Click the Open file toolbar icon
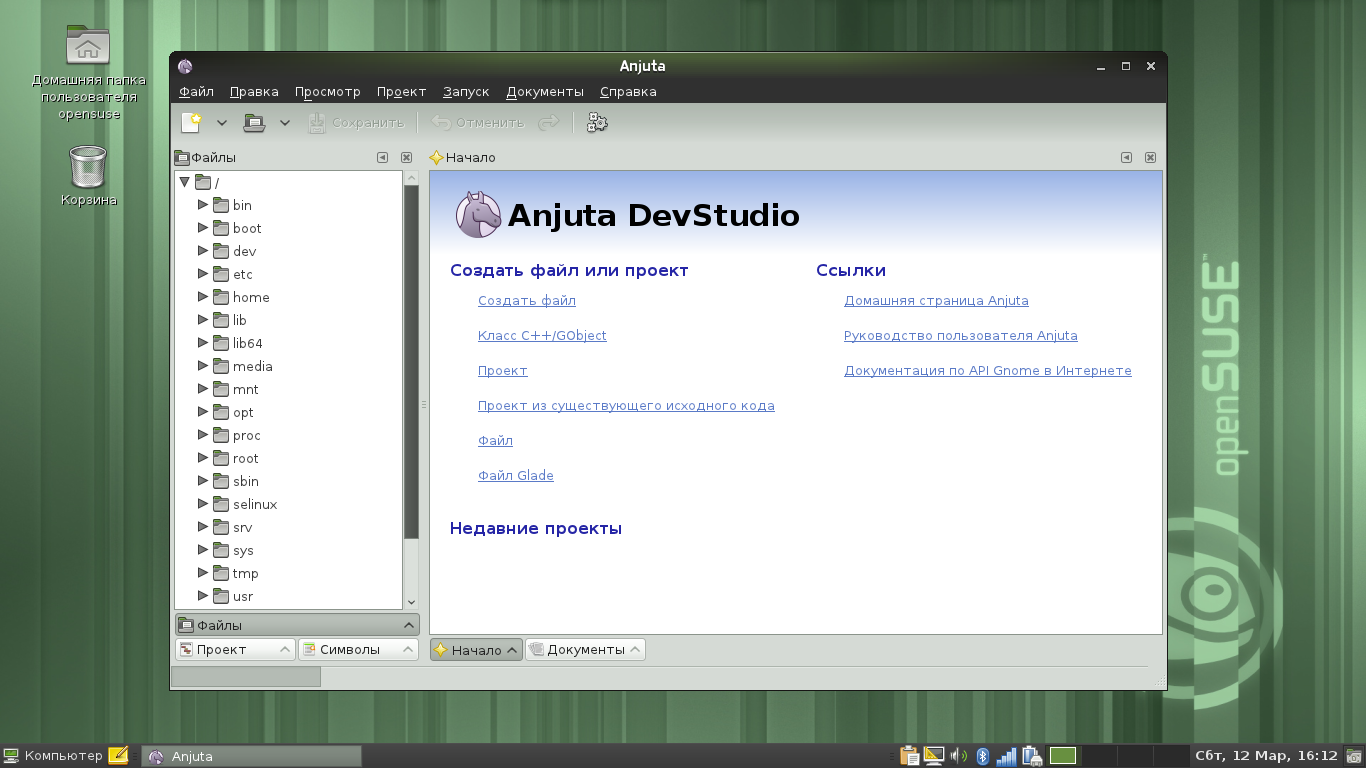The width and height of the screenshot is (1366, 768). (x=254, y=123)
